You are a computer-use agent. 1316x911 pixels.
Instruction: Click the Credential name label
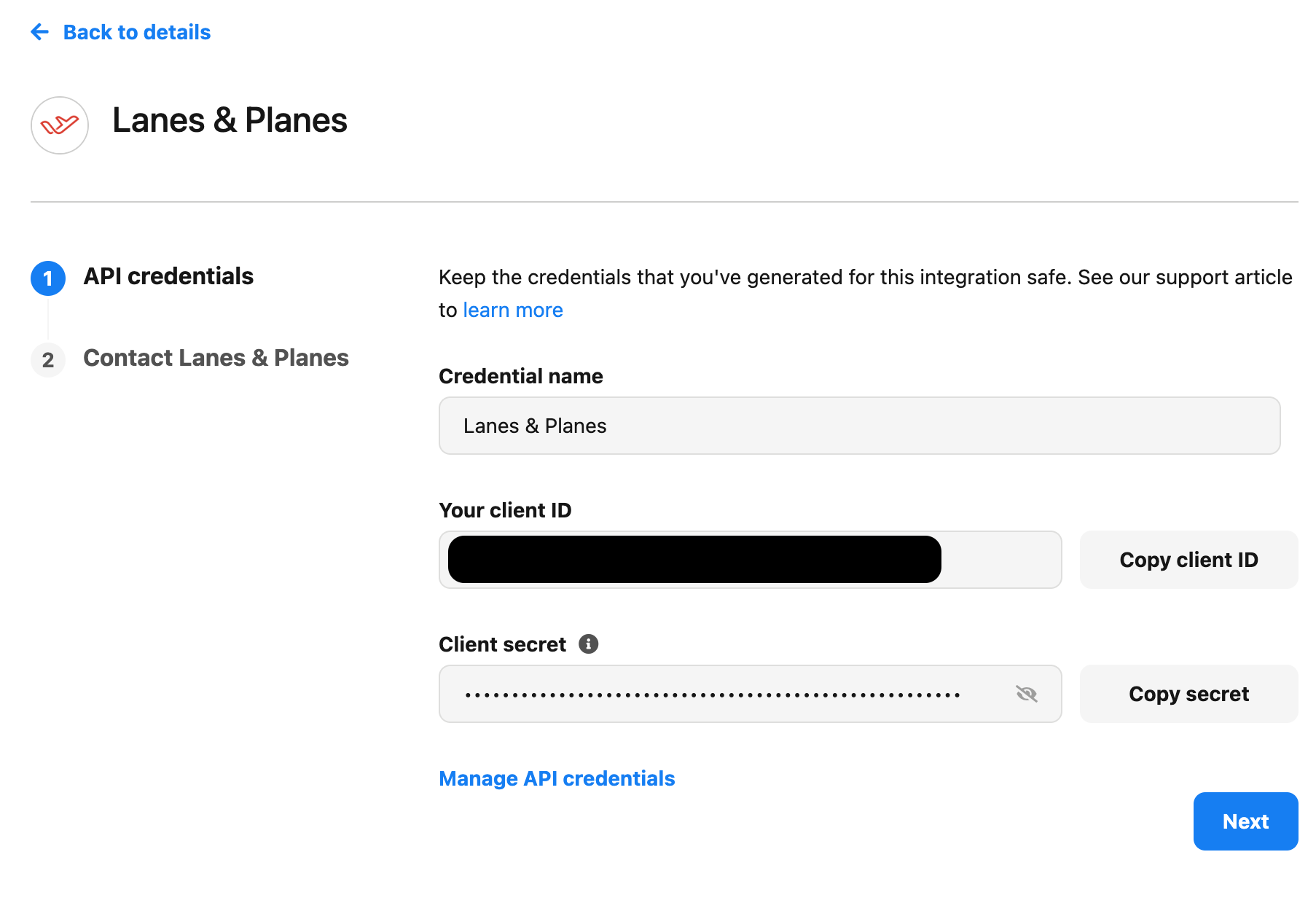(x=521, y=376)
